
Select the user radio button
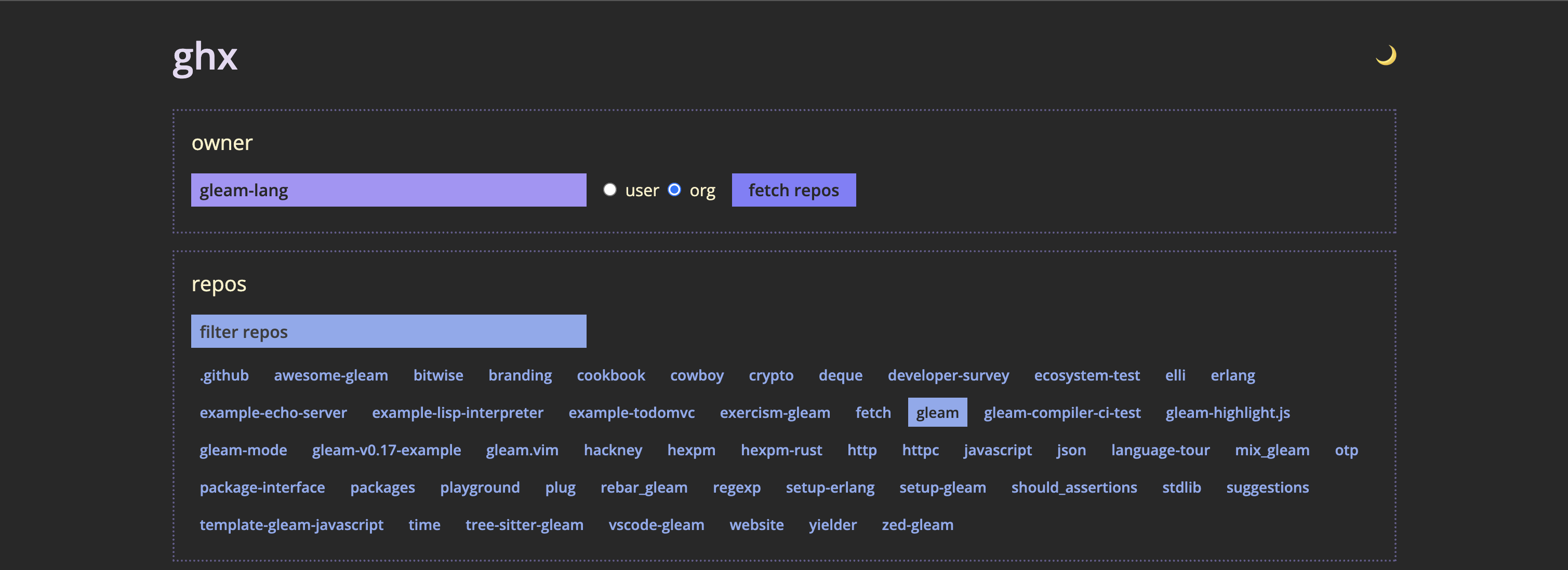tap(609, 190)
